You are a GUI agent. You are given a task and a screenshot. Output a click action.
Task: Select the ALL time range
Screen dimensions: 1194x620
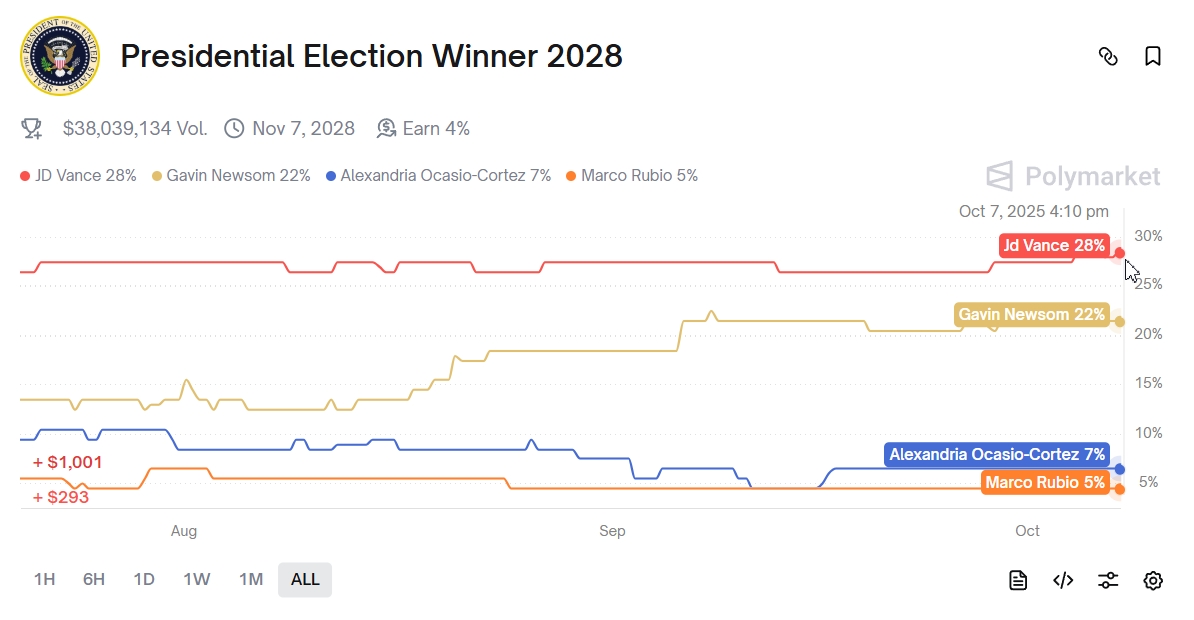[305, 579]
